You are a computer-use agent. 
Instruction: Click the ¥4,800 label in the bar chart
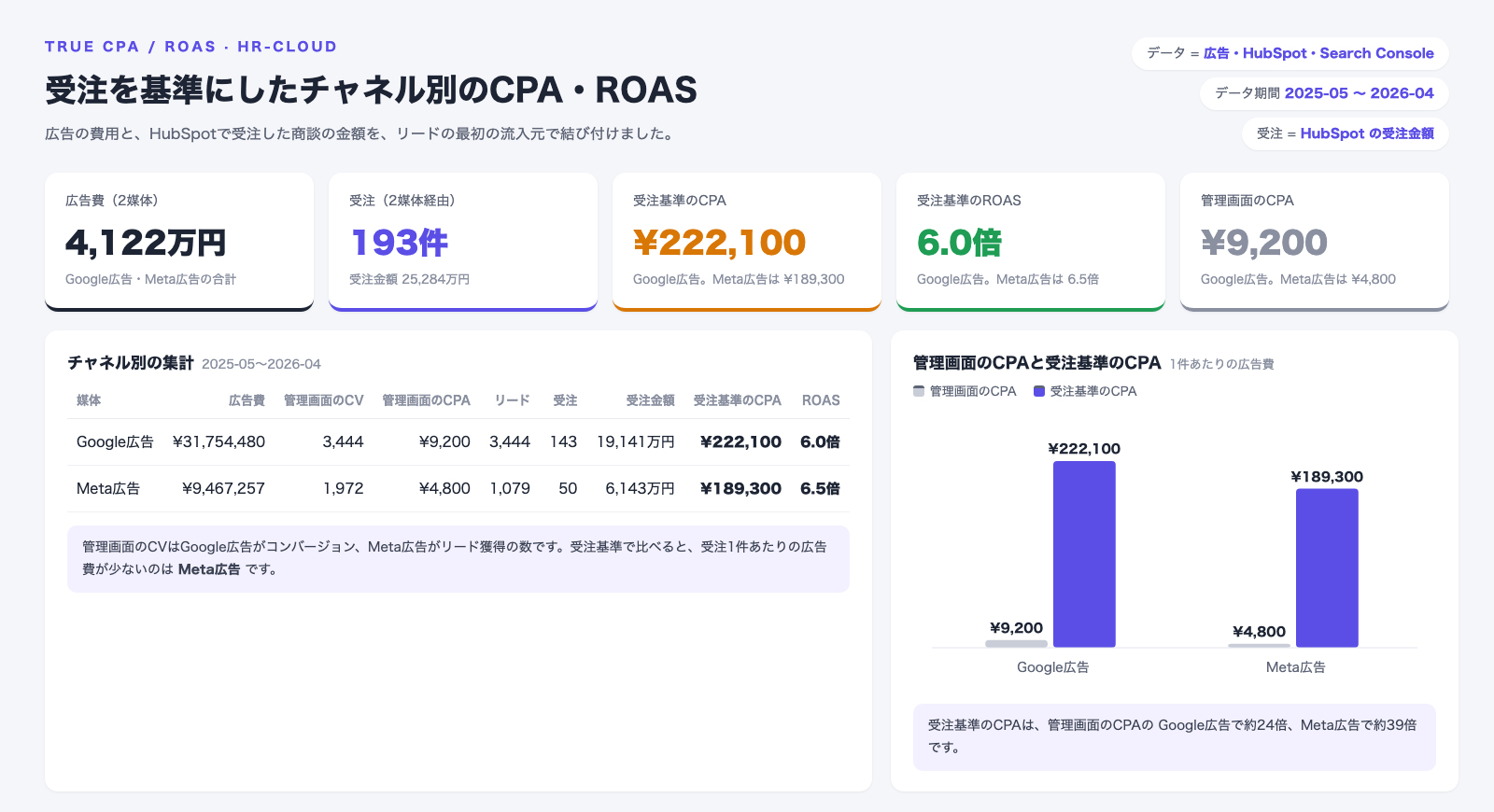click(1259, 632)
